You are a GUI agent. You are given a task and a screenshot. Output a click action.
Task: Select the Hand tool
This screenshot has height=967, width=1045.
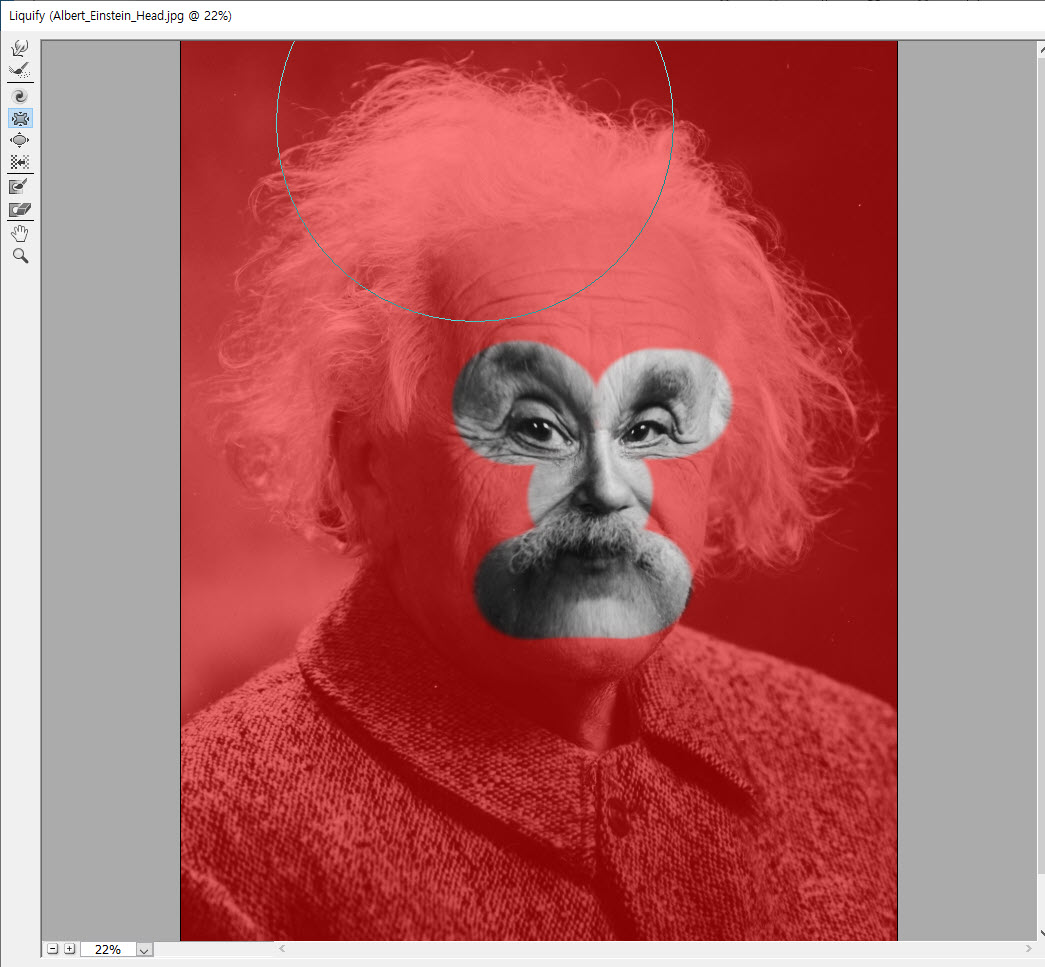point(20,233)
